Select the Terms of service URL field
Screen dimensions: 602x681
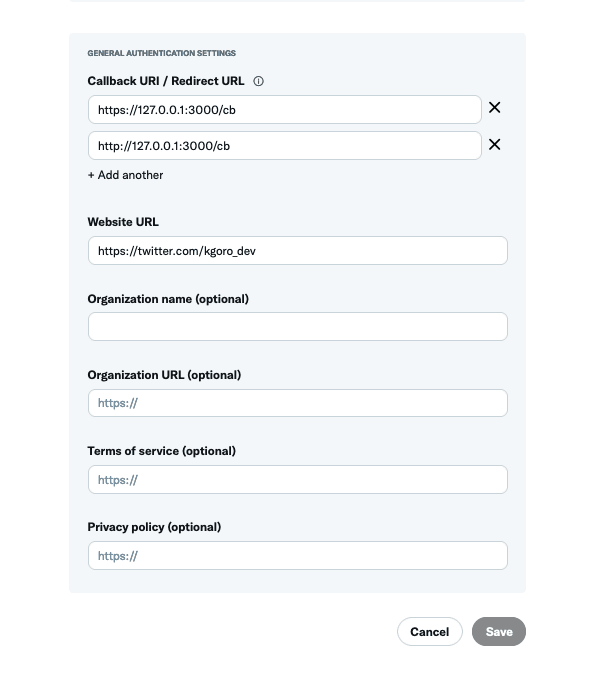click(298, 479)
